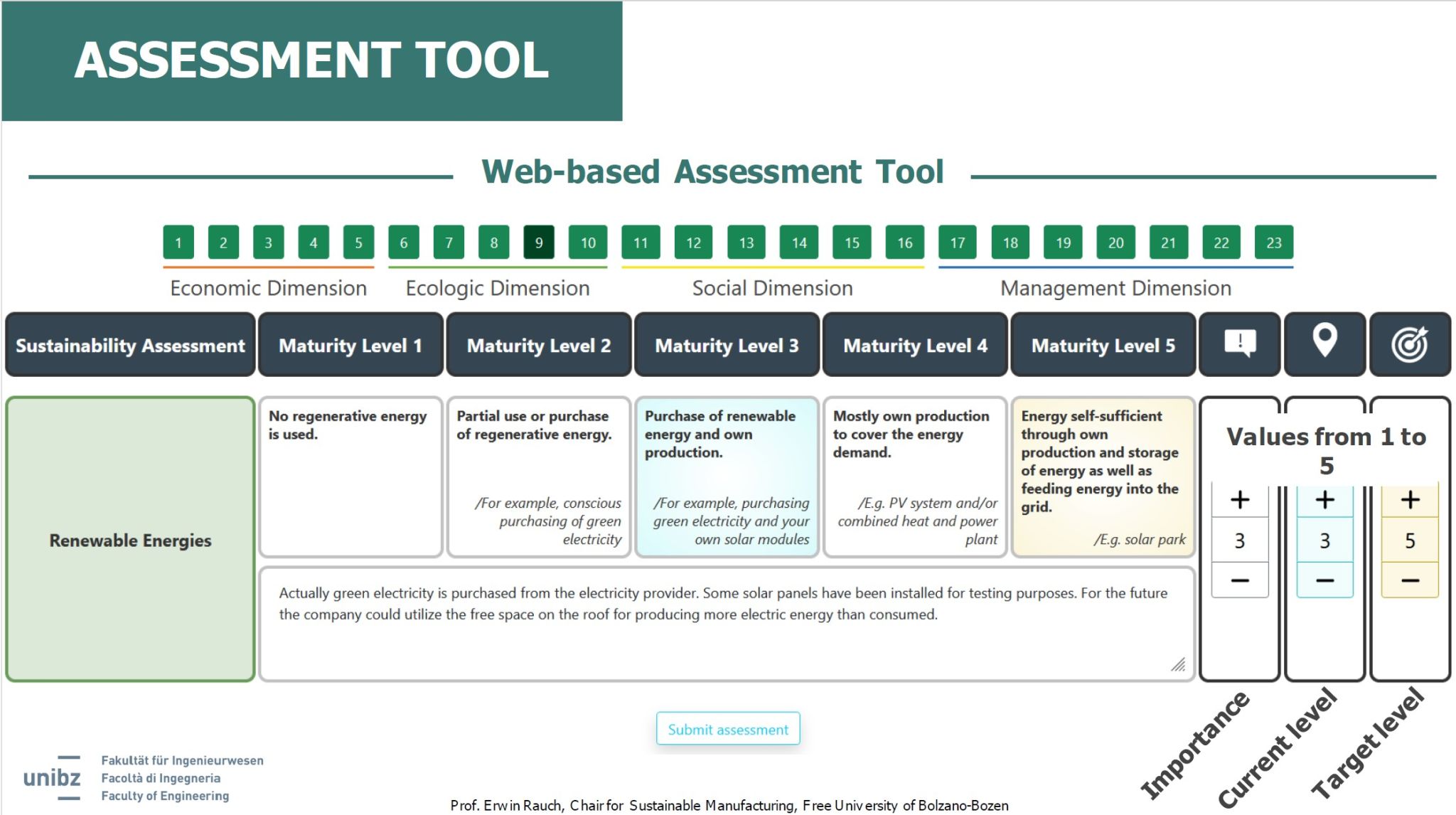Select the 'Partial use or purchase' level 2 card
This screenshot has width=1456, height=815.
(x=539, y=476)
